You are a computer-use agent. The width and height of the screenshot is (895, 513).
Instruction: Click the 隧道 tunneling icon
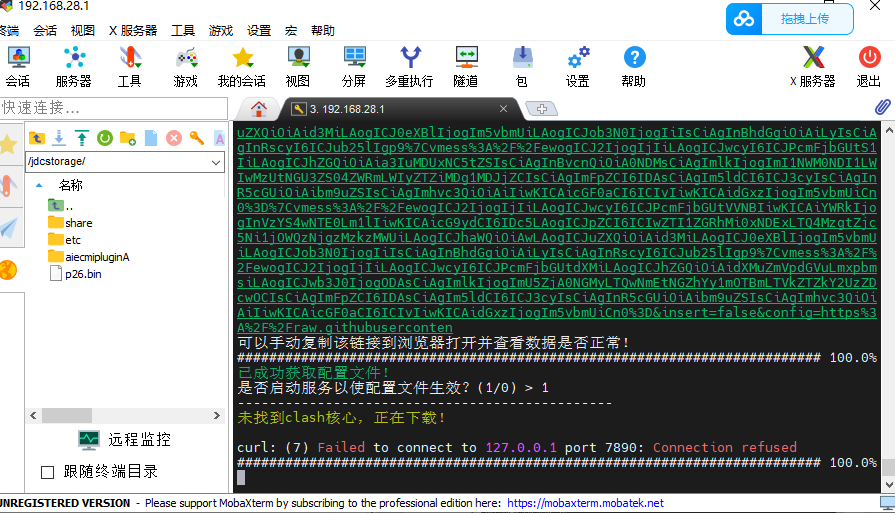click(x=465, y=66)
